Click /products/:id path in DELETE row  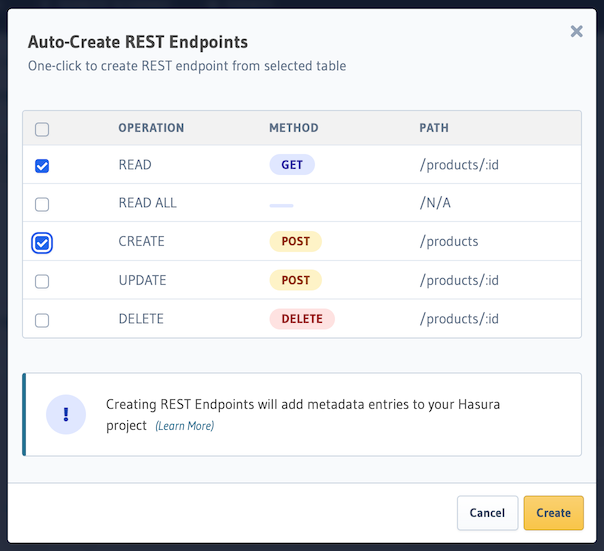[459, 319]
